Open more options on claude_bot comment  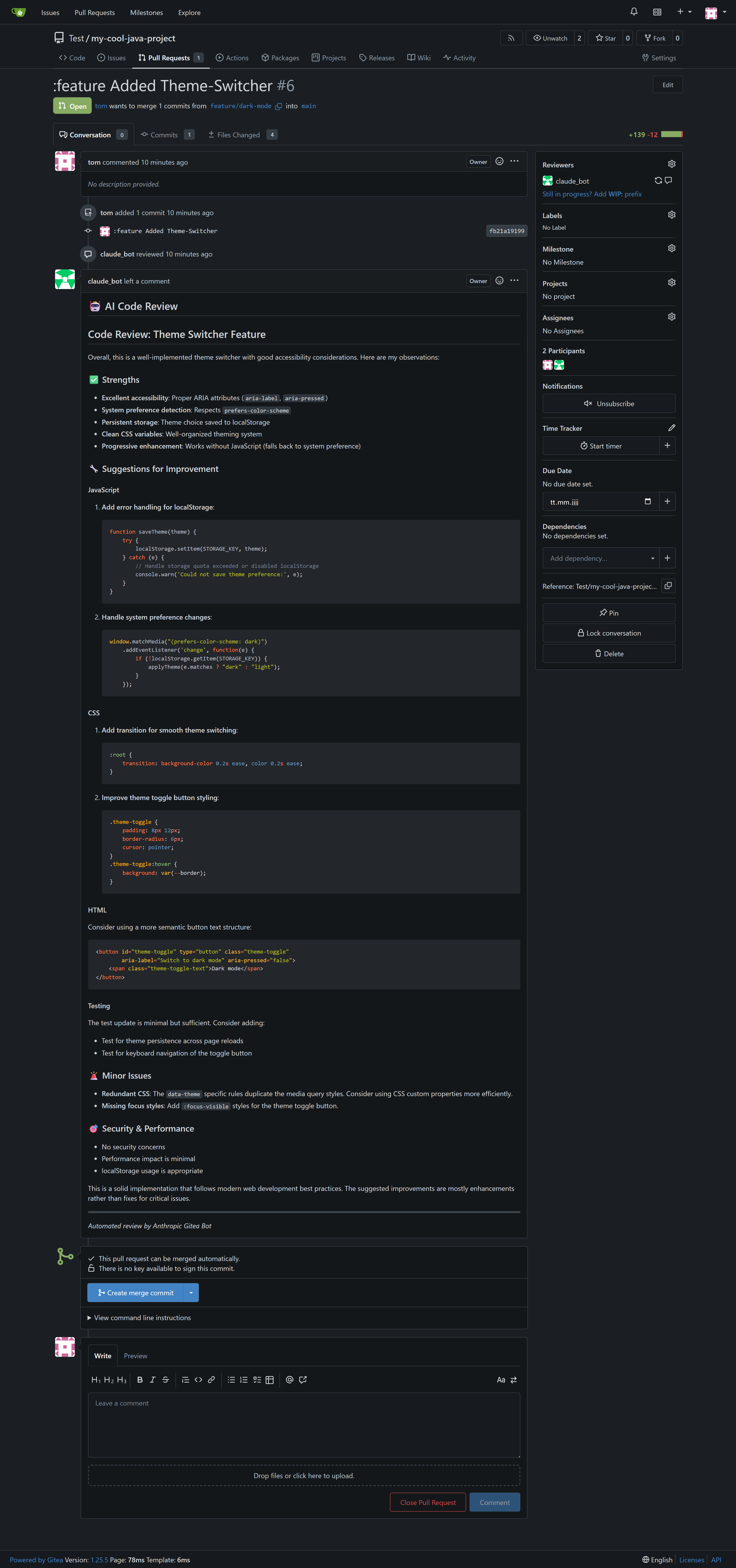pyautogui.click(x=515, y=281)
